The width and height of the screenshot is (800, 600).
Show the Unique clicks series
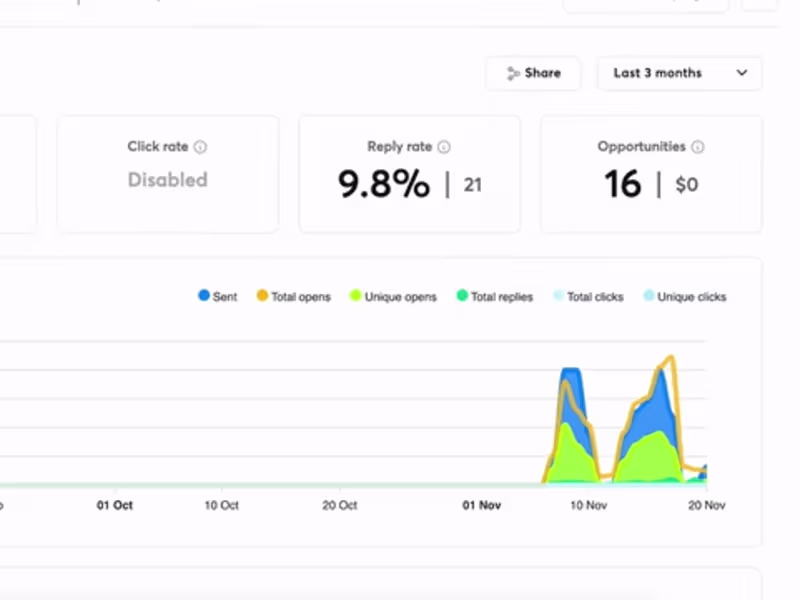pyautogui.click(x=685, y=296)
